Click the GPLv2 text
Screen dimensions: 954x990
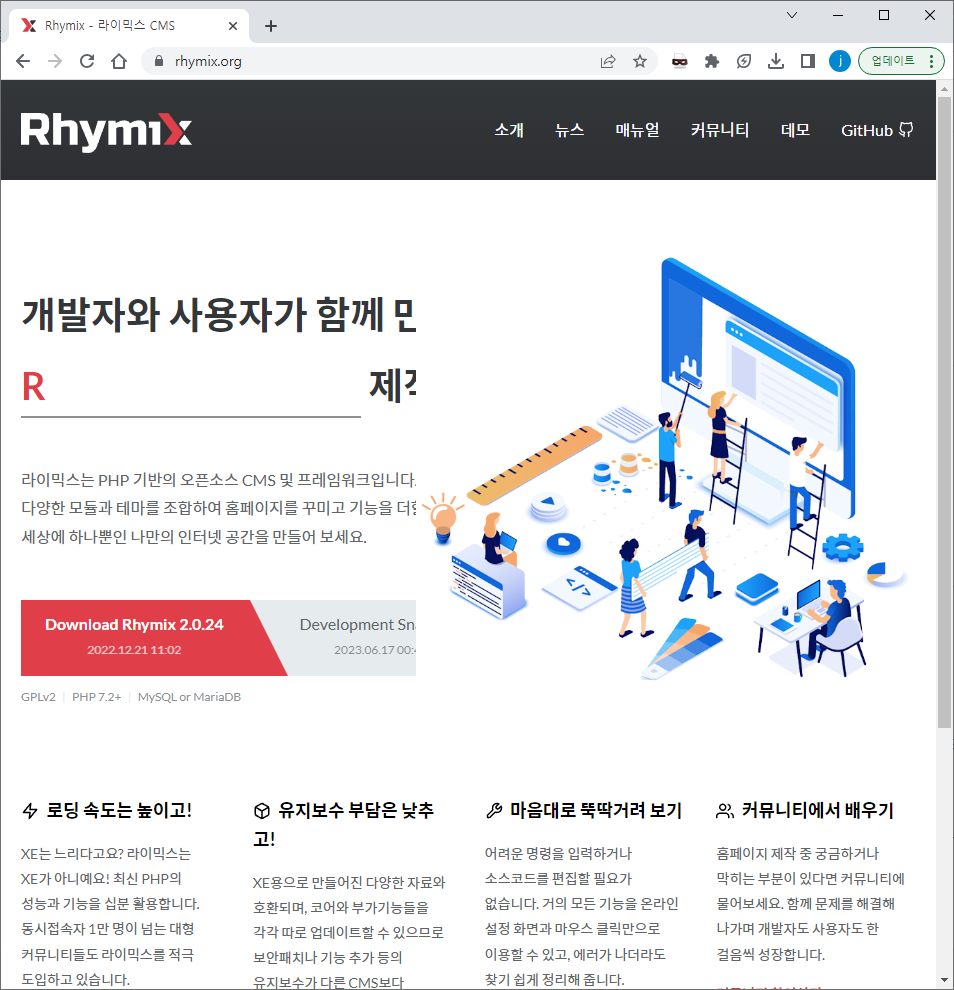click(x=39, y=697)
